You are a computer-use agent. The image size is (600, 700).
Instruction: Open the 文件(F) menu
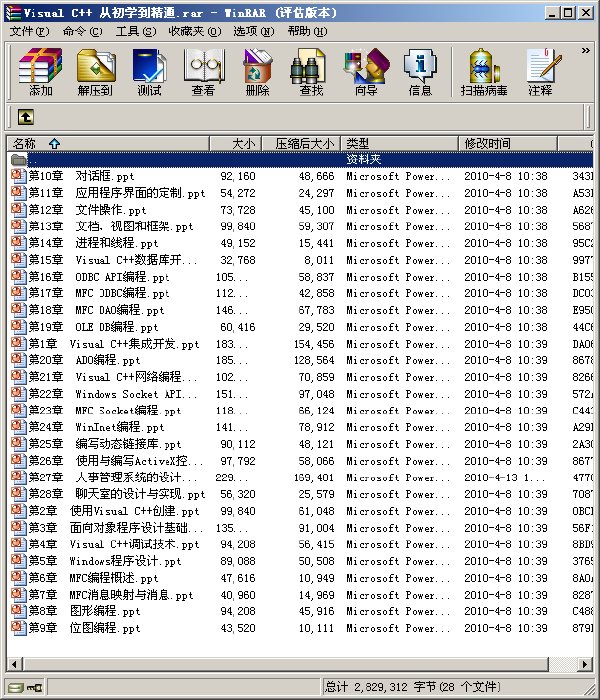pos(29,32)
